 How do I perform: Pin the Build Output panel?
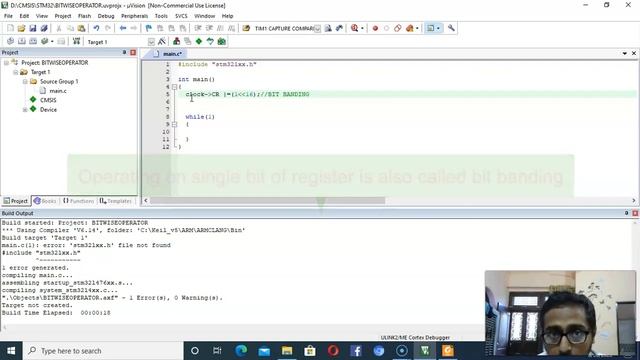(627, 213)
